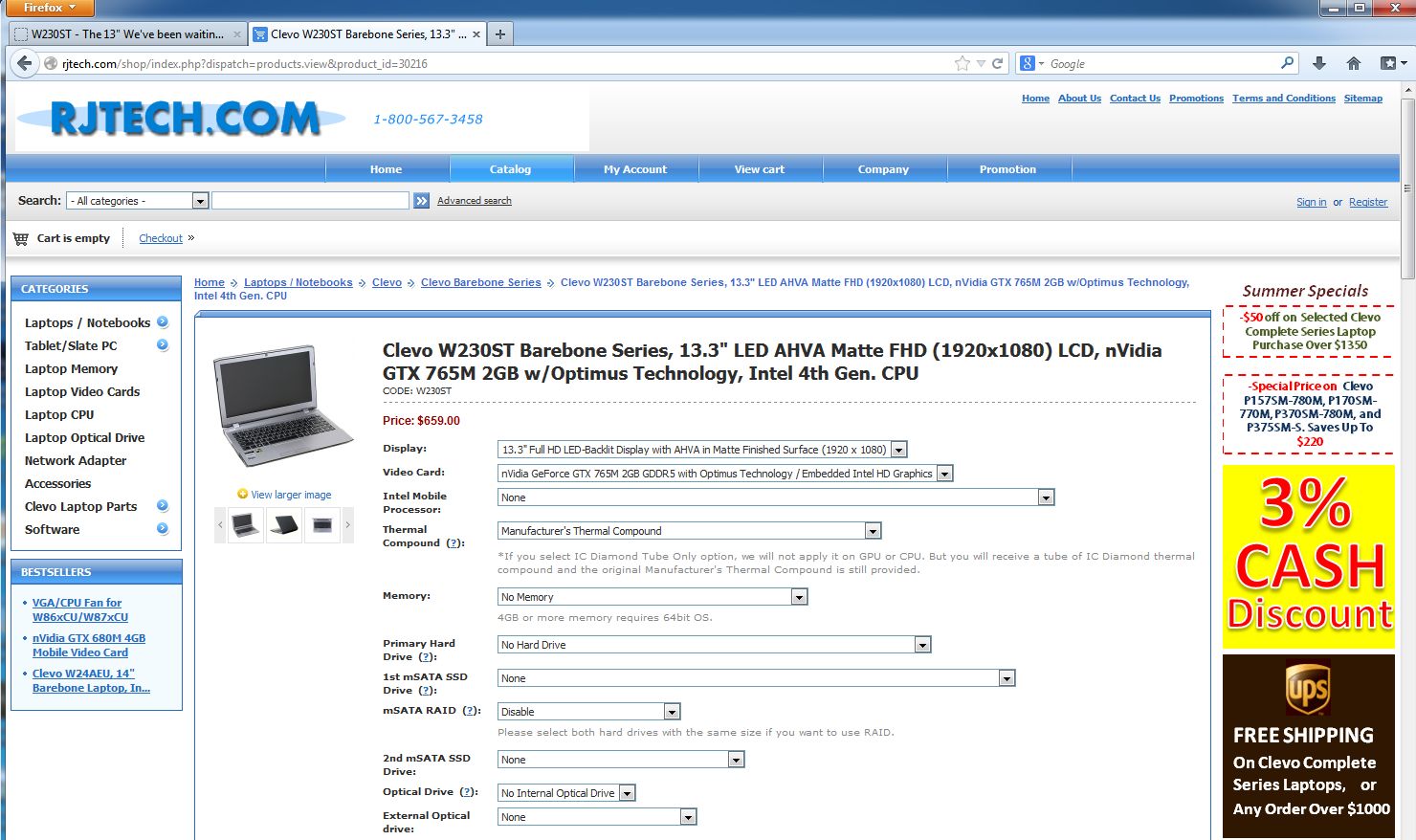
Task: Open the downloads arrow icon
Action: [x=1319, y=63]
